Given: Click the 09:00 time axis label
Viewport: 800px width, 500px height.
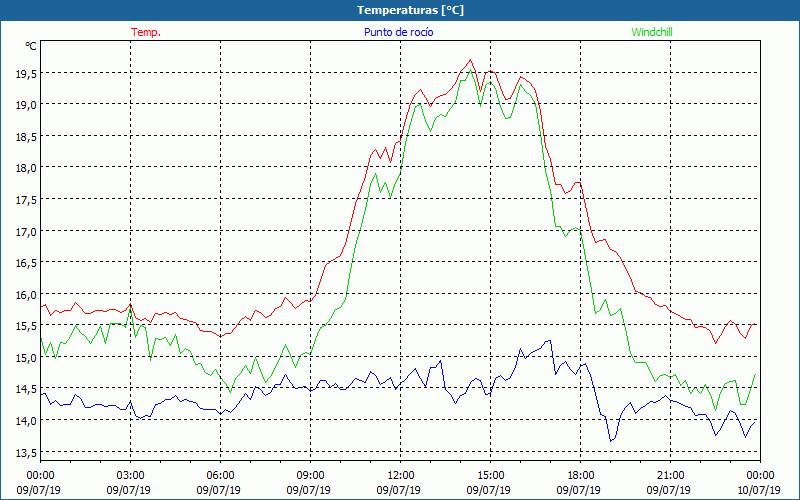Looking at the screenshot, I should (310, 476).
